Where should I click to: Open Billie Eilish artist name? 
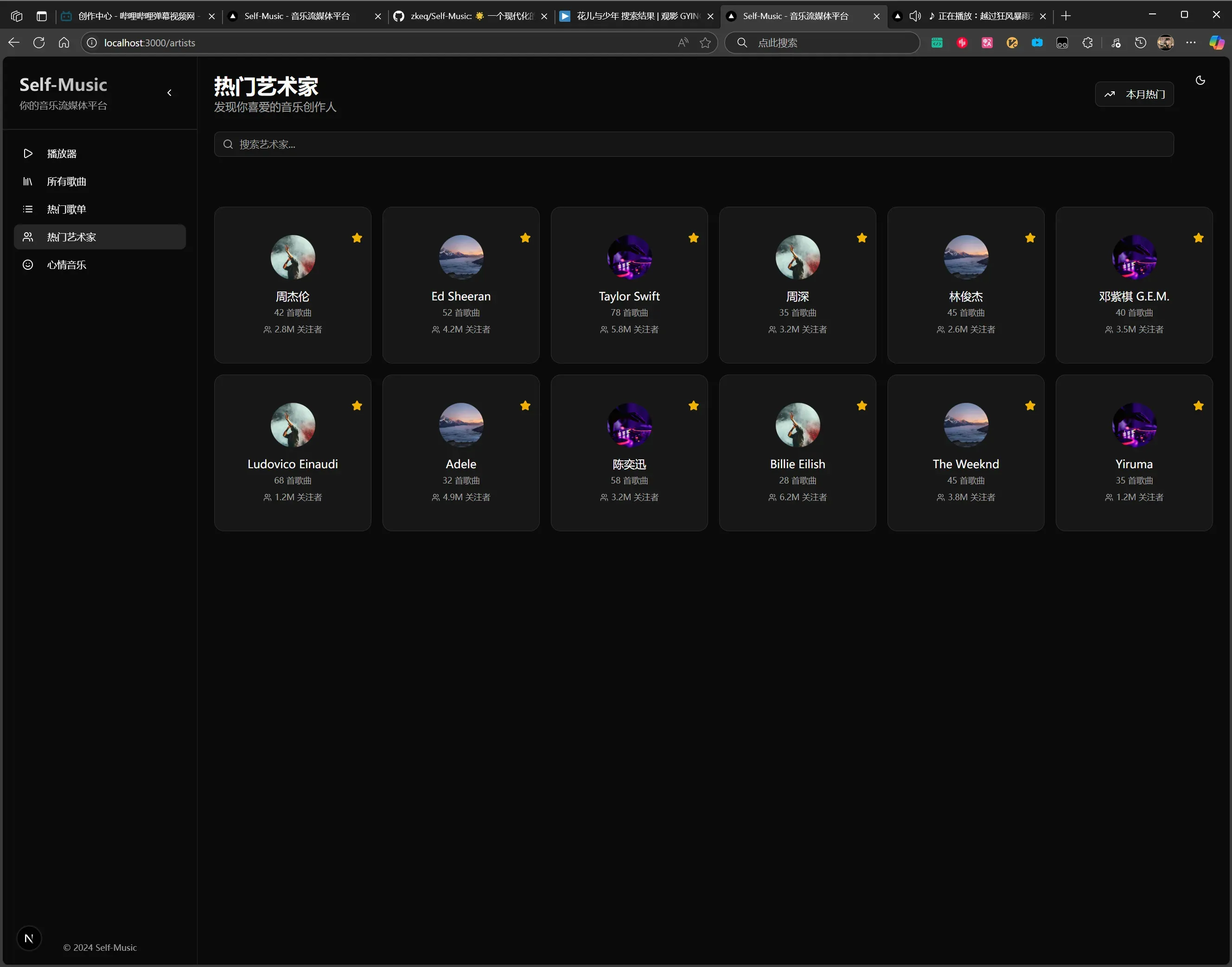[x=797, y=464]
